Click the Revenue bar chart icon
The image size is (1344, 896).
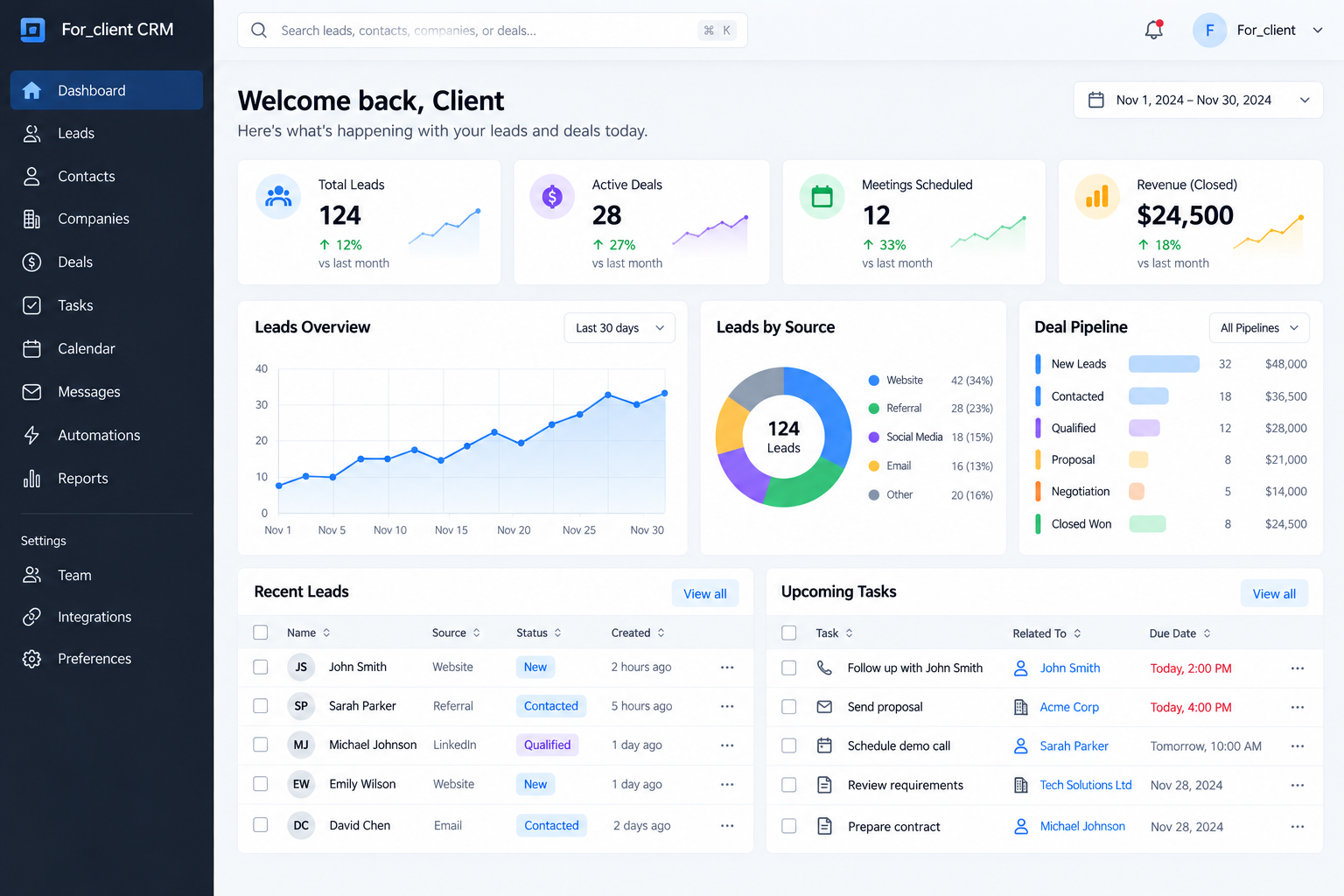coord(1097,196)
